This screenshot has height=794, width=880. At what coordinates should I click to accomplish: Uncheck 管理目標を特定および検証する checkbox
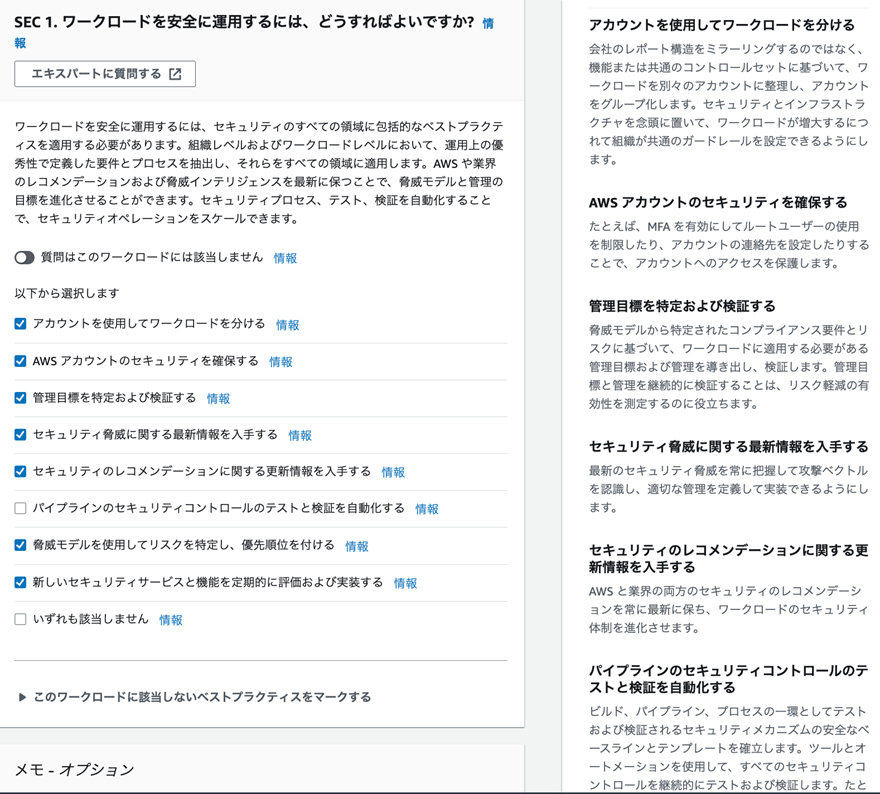[x=20, y=398]
